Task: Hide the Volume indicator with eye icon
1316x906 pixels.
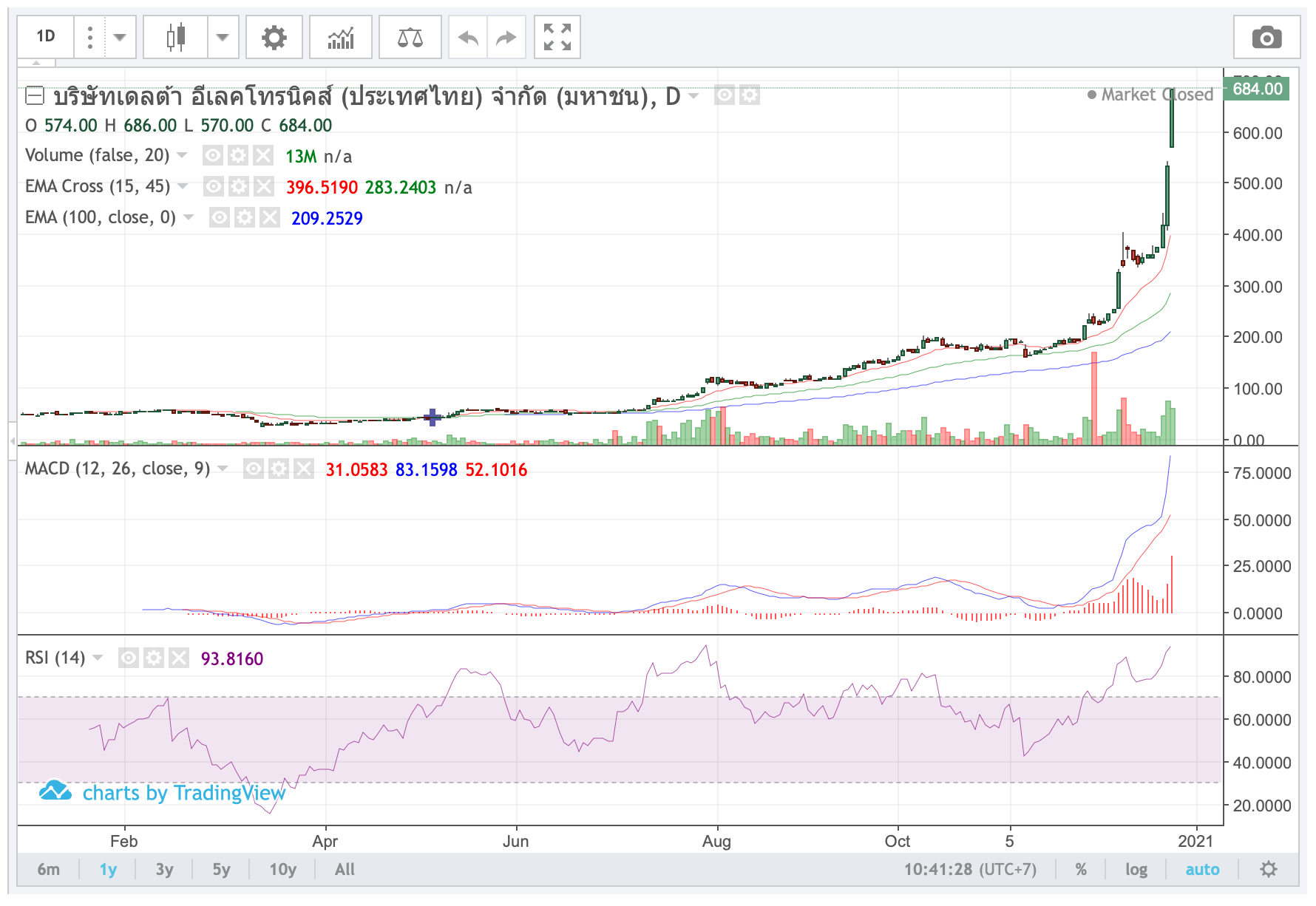Action: point(213,155)
